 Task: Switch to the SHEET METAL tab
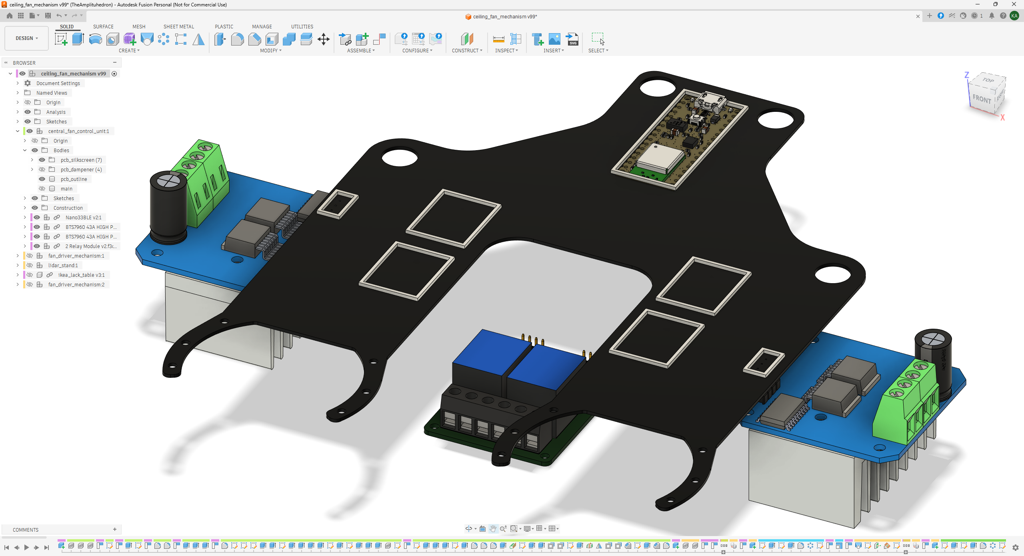[x=179, y=27]
